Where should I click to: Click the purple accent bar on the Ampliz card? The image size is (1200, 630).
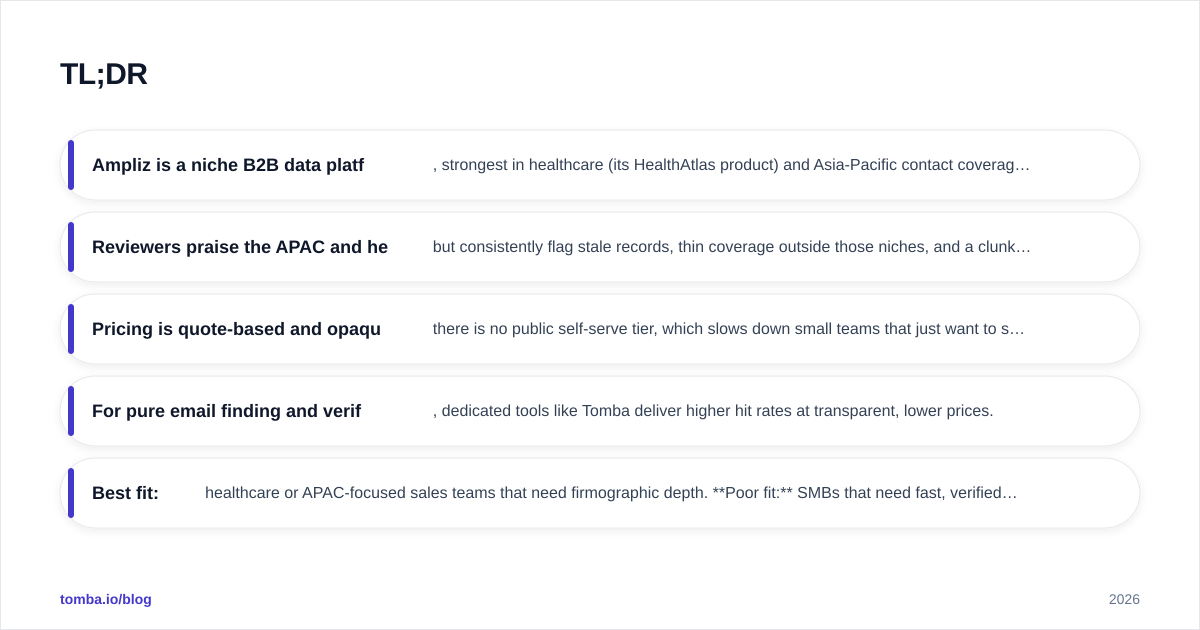71,165
